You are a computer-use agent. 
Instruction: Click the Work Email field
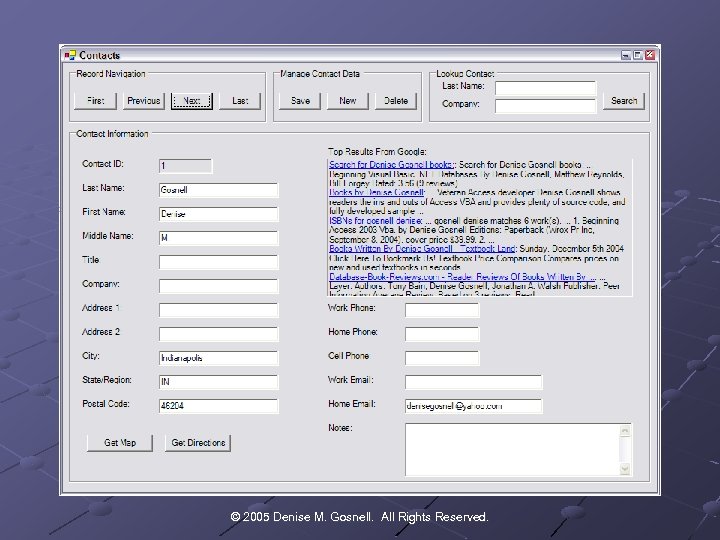473,382
